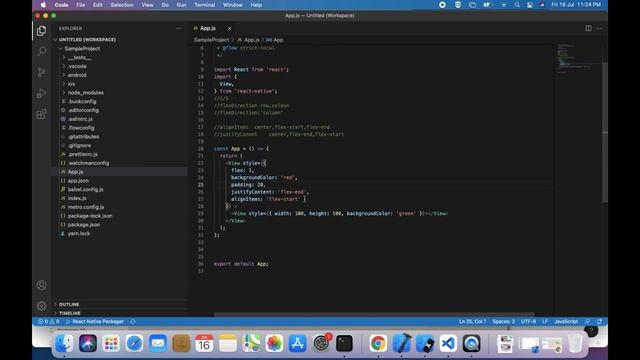Open Calendar from the Dock
640x360 pixels.
[x=204, y=343]
